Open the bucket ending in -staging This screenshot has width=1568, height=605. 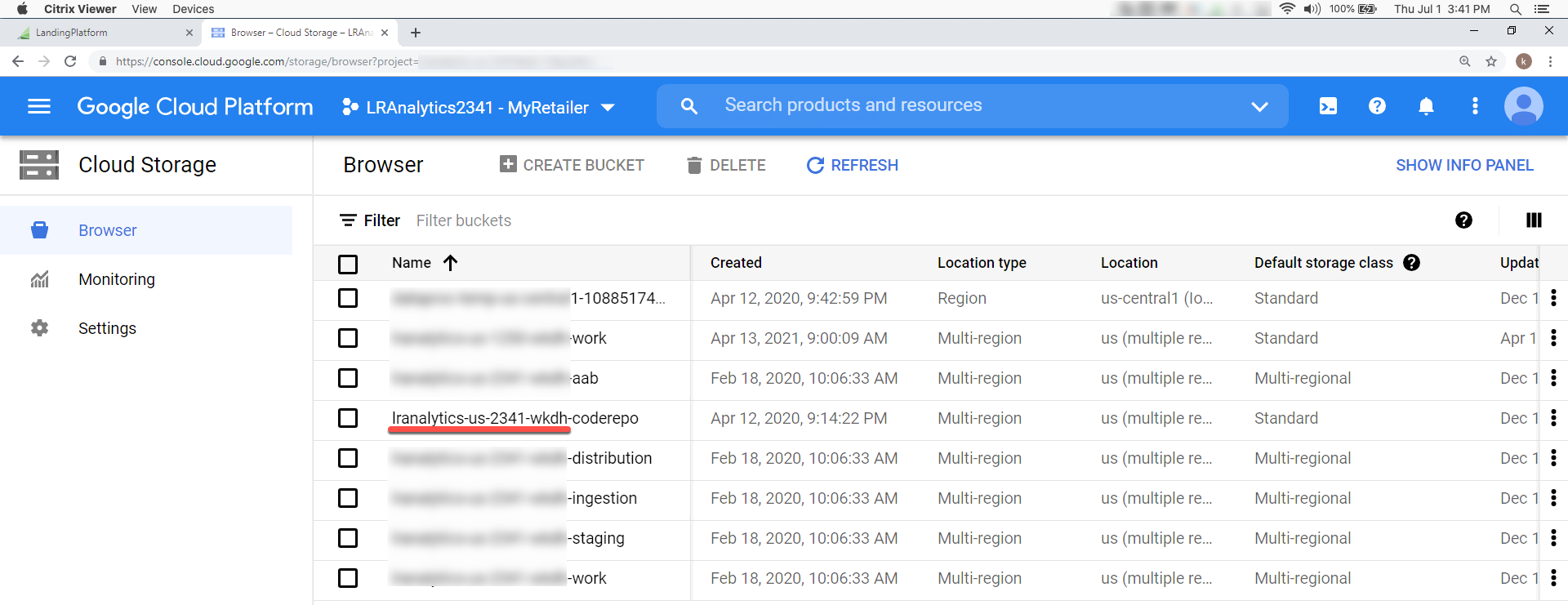coord(508,538)
